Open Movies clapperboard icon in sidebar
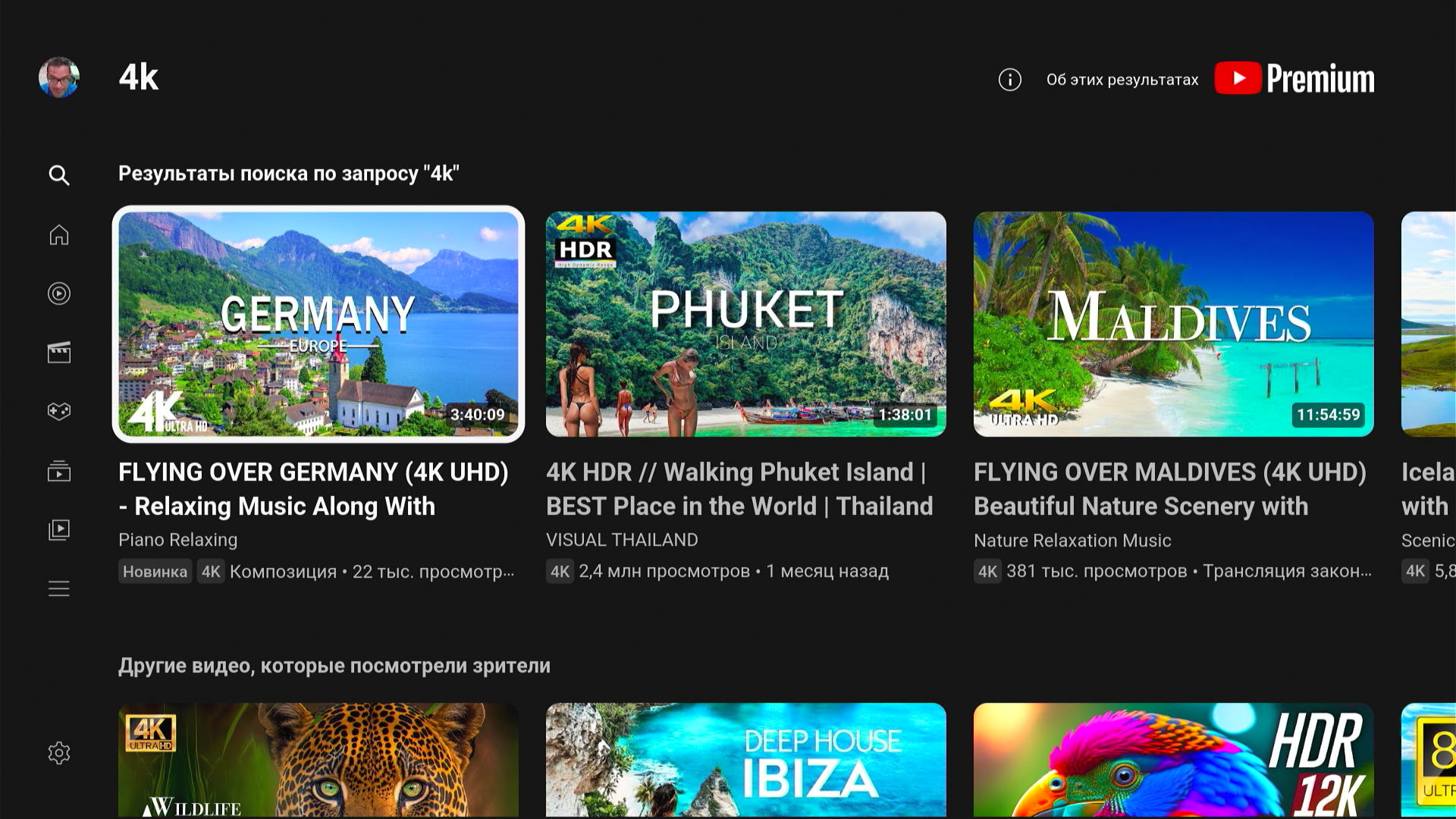The image size is (1456, 819). click(59, 352)
